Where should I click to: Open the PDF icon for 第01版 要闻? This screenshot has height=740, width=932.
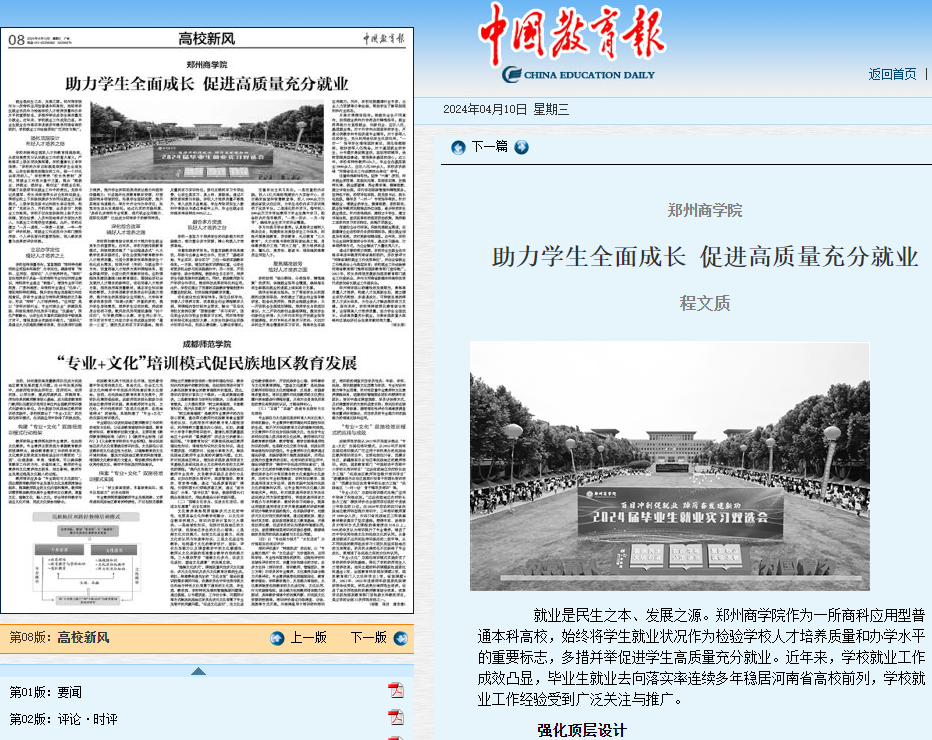(x=396, y=691)
